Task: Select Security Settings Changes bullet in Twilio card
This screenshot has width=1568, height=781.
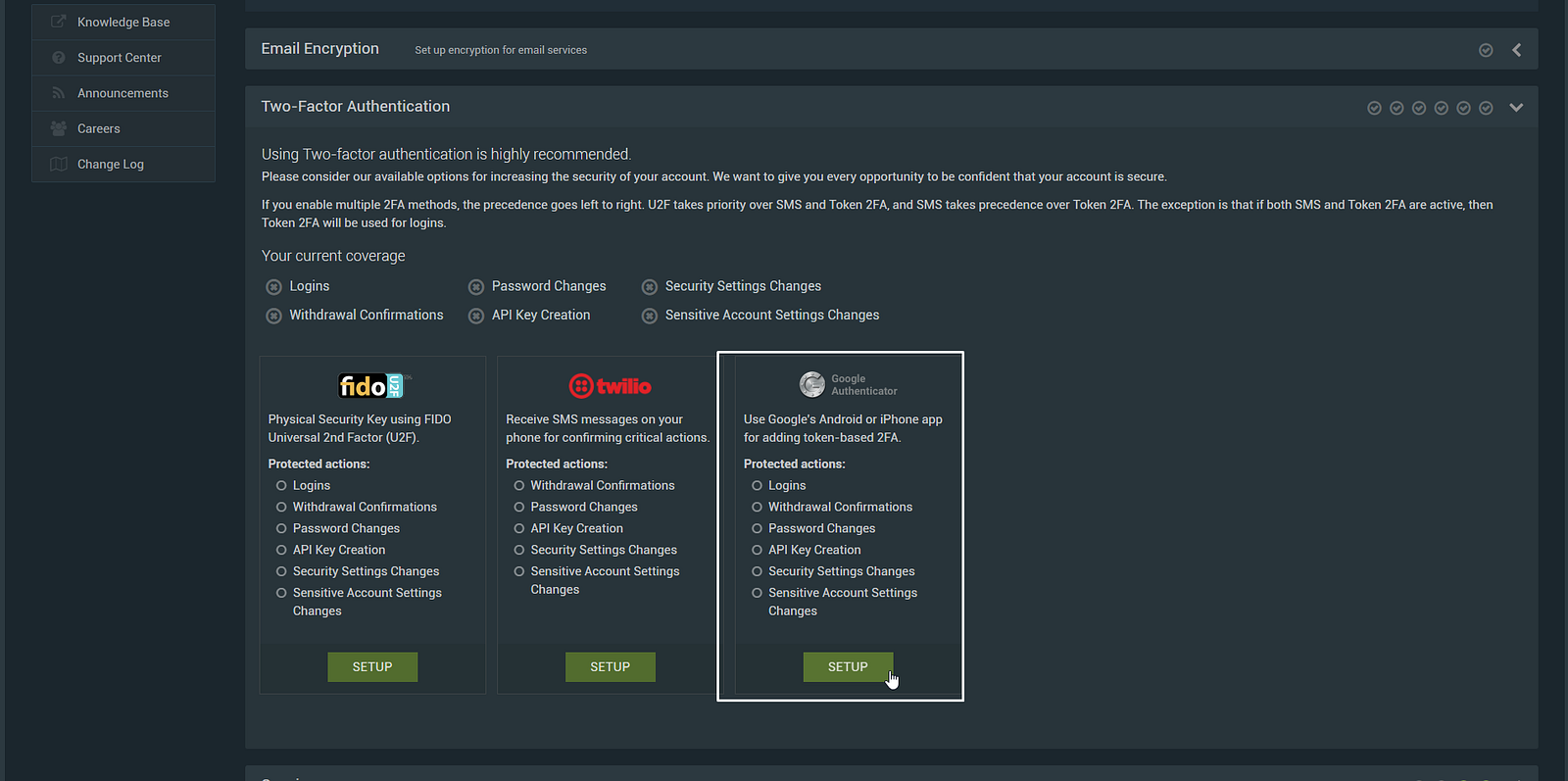Action: point(519,550)
